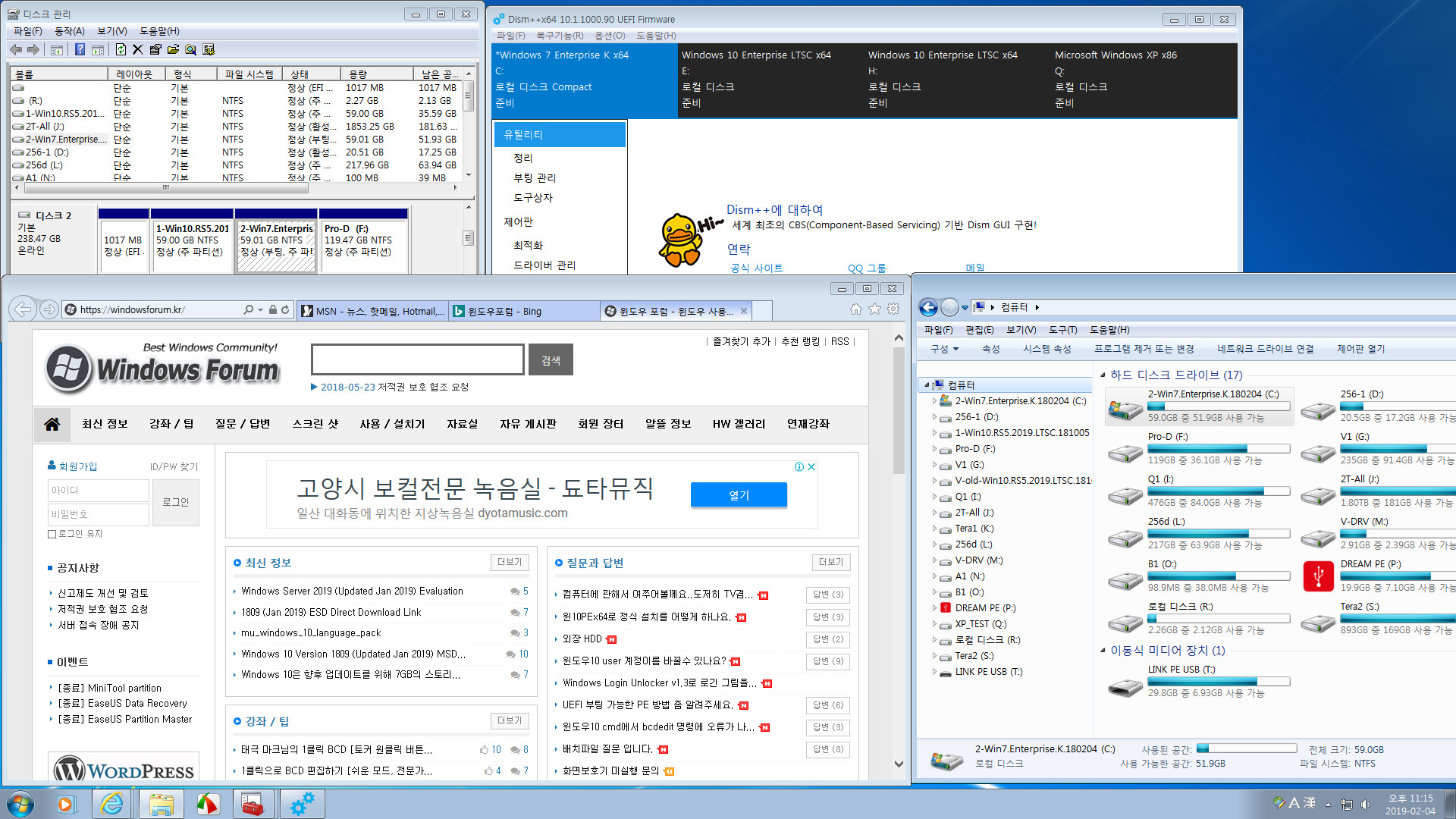
Task: Click the Windows Forum search text box
Action: [418, 359]
